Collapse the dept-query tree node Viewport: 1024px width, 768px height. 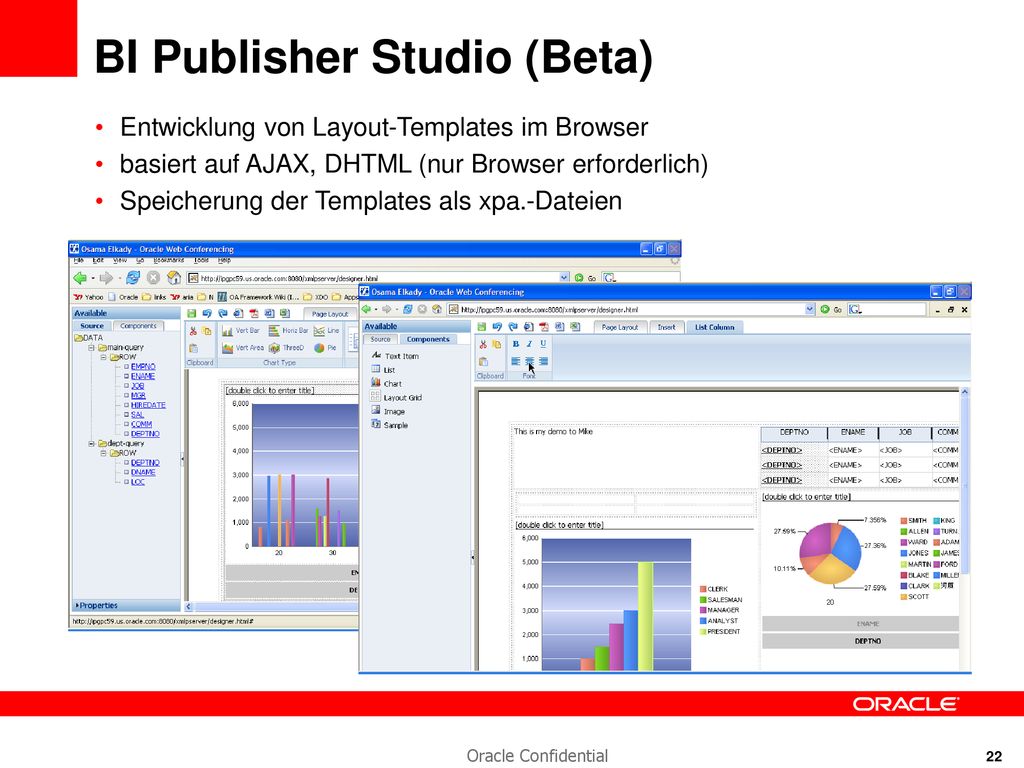(91, 444)
